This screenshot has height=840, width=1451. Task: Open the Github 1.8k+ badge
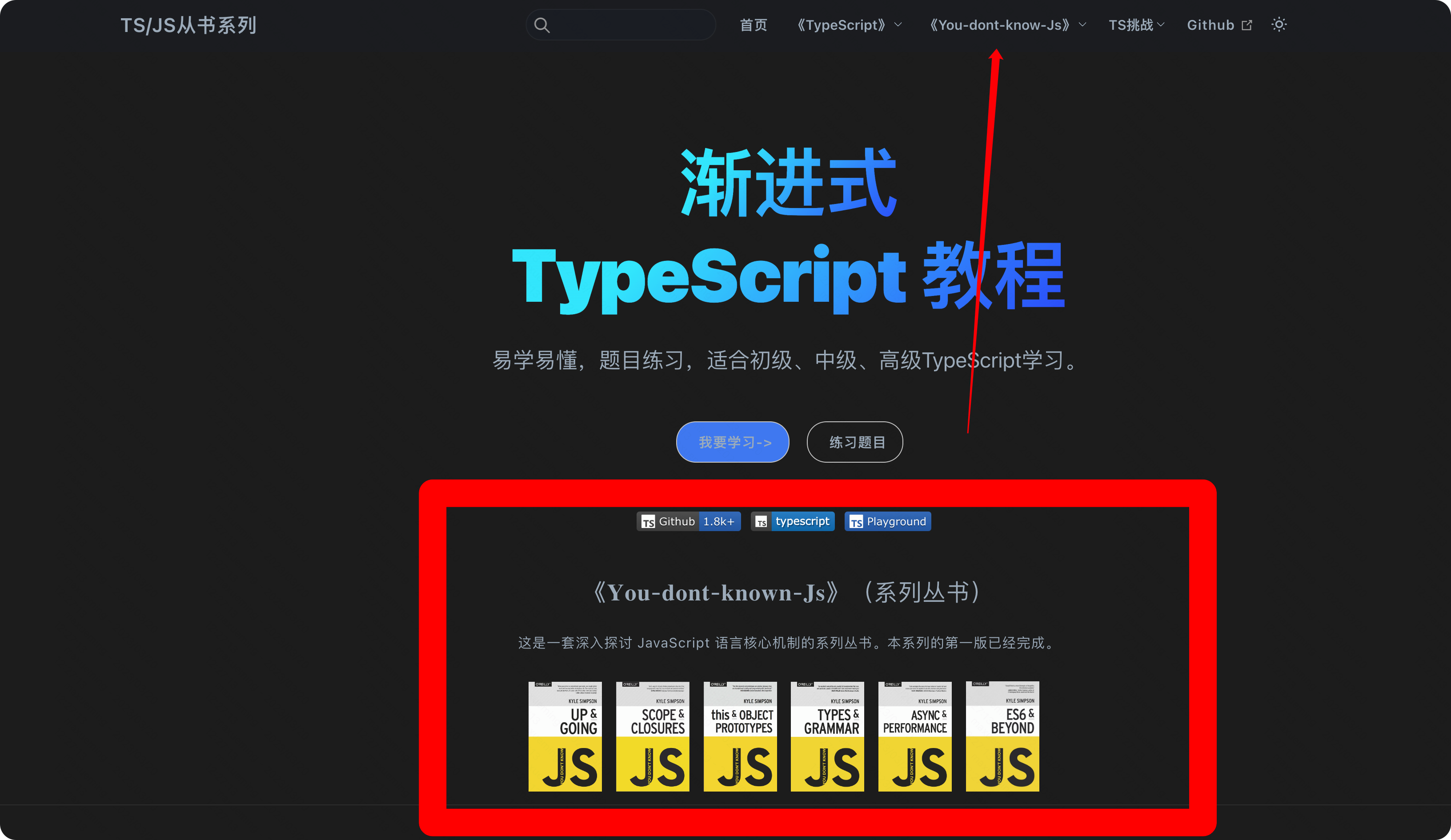coord(689,521)
